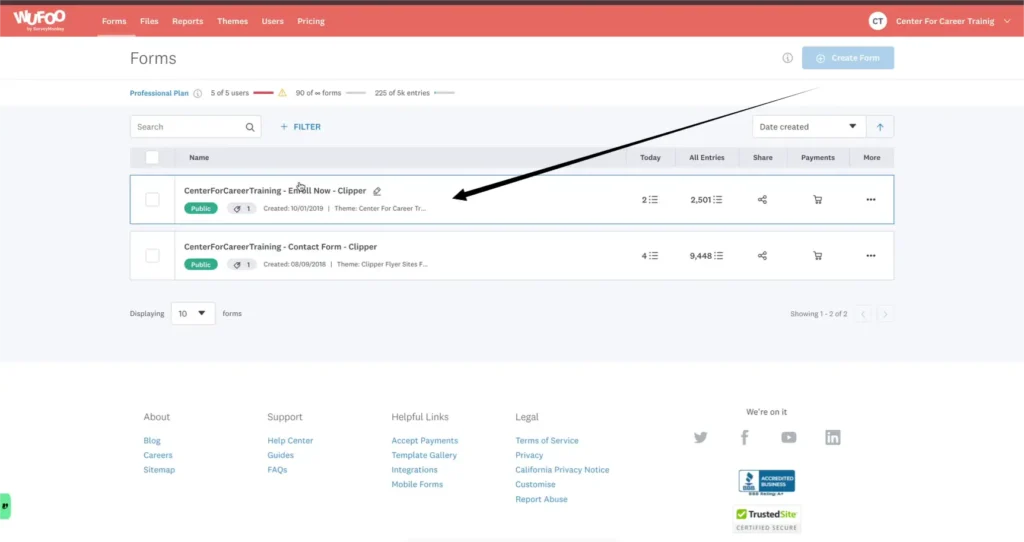Image resolution: width=1024 pixels, height=542 pixels.
Task: Expand the Displaying 10 forms dropdown
Action: (x=193, y=313)
